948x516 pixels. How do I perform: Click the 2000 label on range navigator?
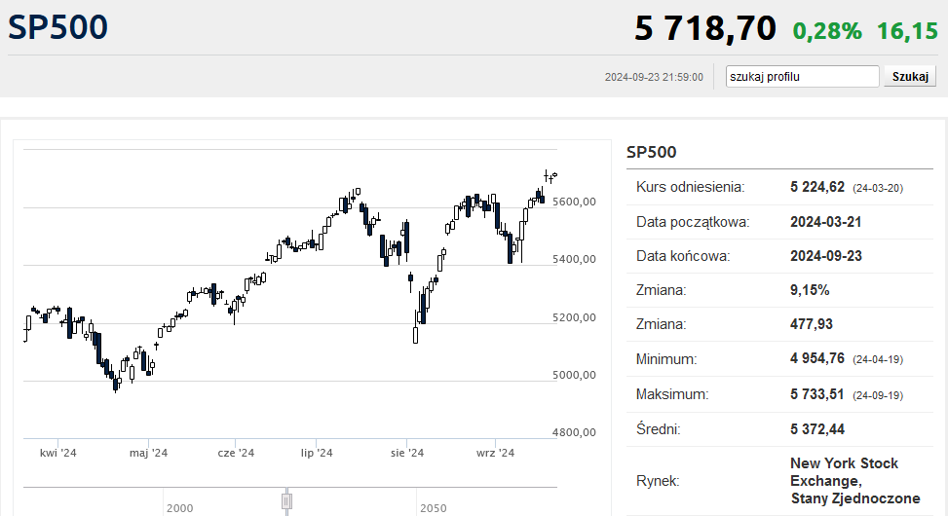click(180, 508)
